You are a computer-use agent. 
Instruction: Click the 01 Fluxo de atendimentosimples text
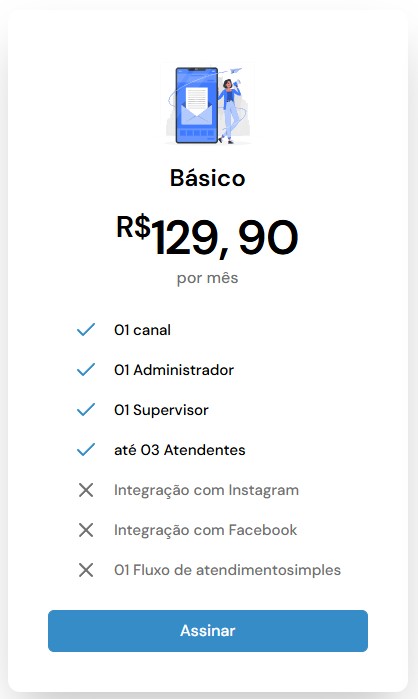(227, 570)
